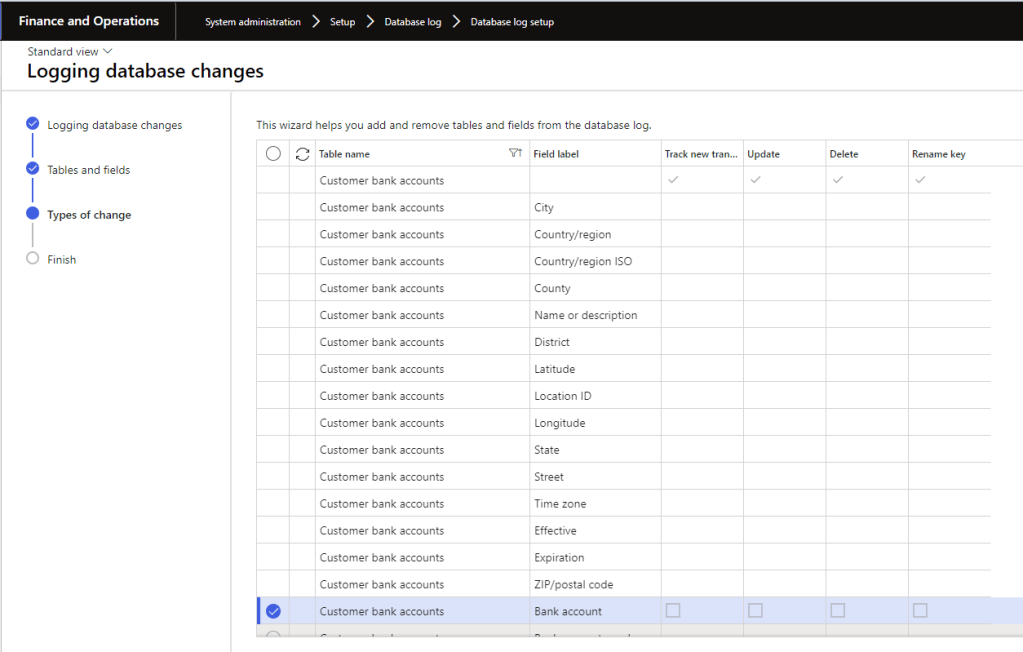Tick the Delete checkbox for Bank account row
The image size is (1023, 652).
(838, 610)
